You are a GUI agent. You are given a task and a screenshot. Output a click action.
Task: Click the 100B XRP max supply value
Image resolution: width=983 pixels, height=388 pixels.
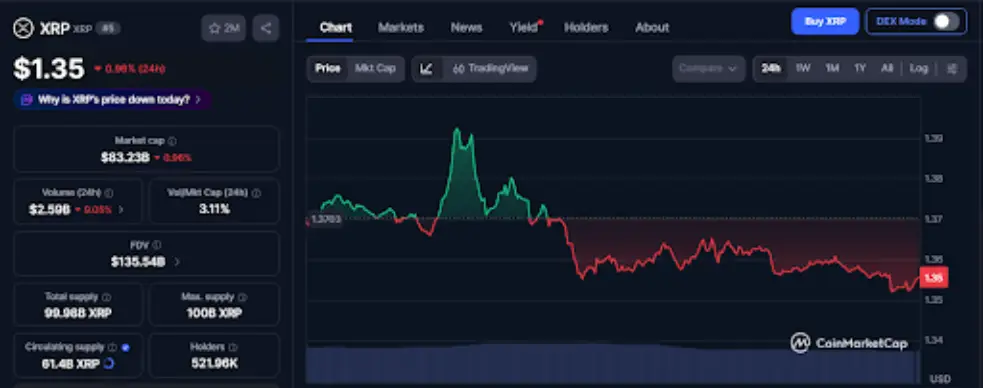pyautogui.click(x=214, y=312)
